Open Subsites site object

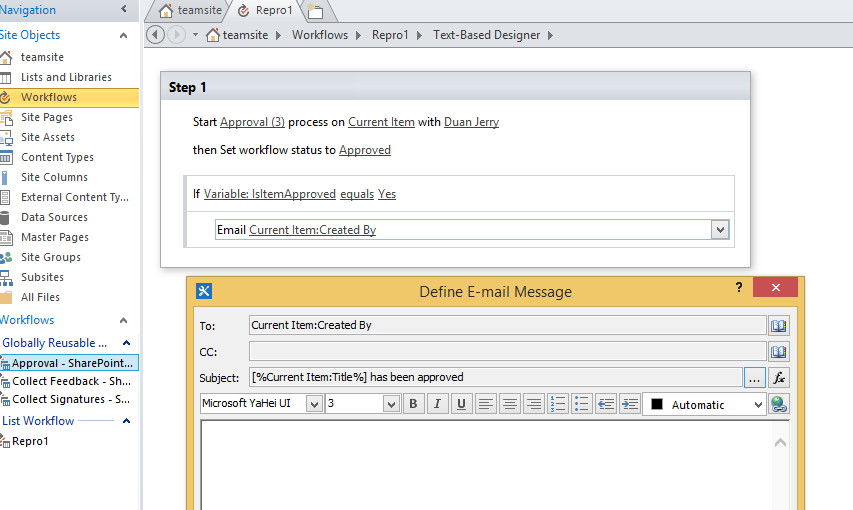tap(42, 277)
